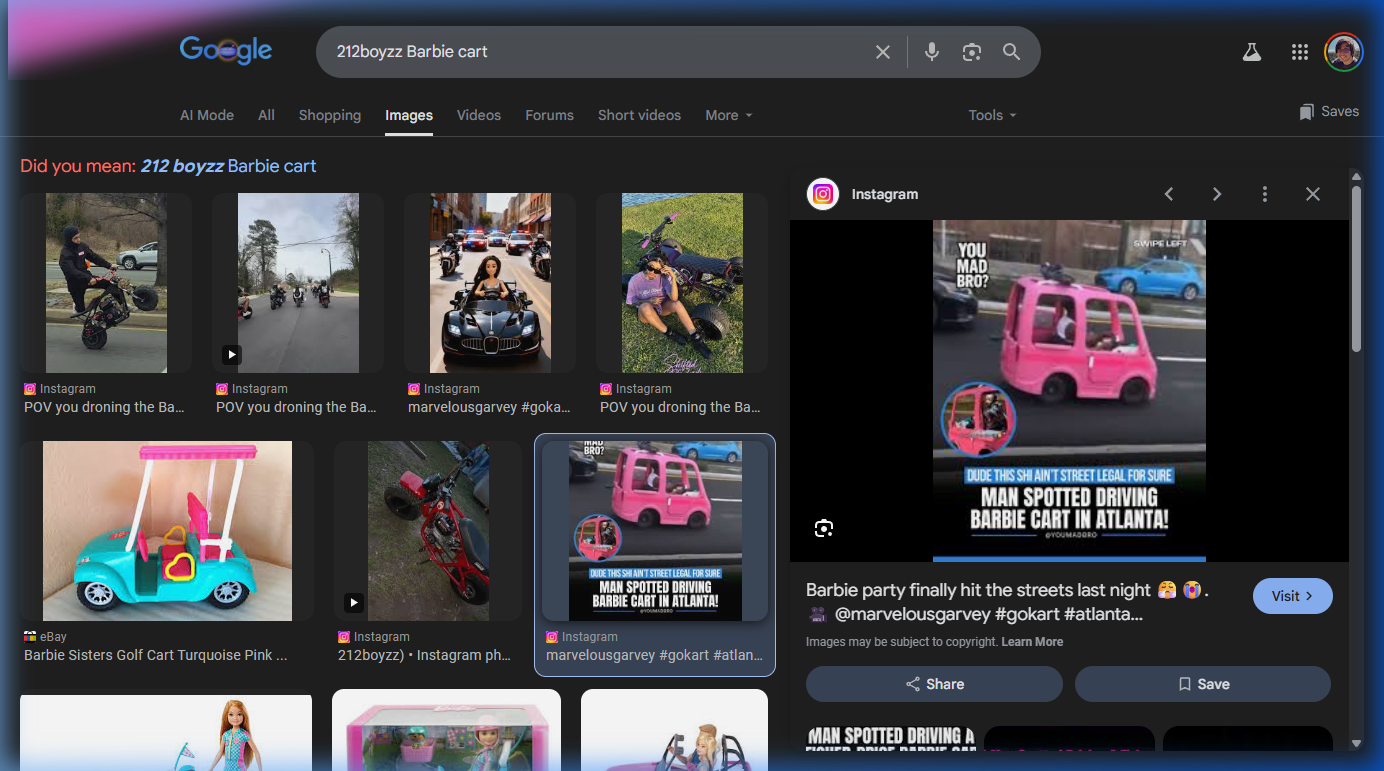Image resolution: width=1384 pixels, height=771 pixels.
Task: Close the image preview panel
Action: [x=1313, y=194]
